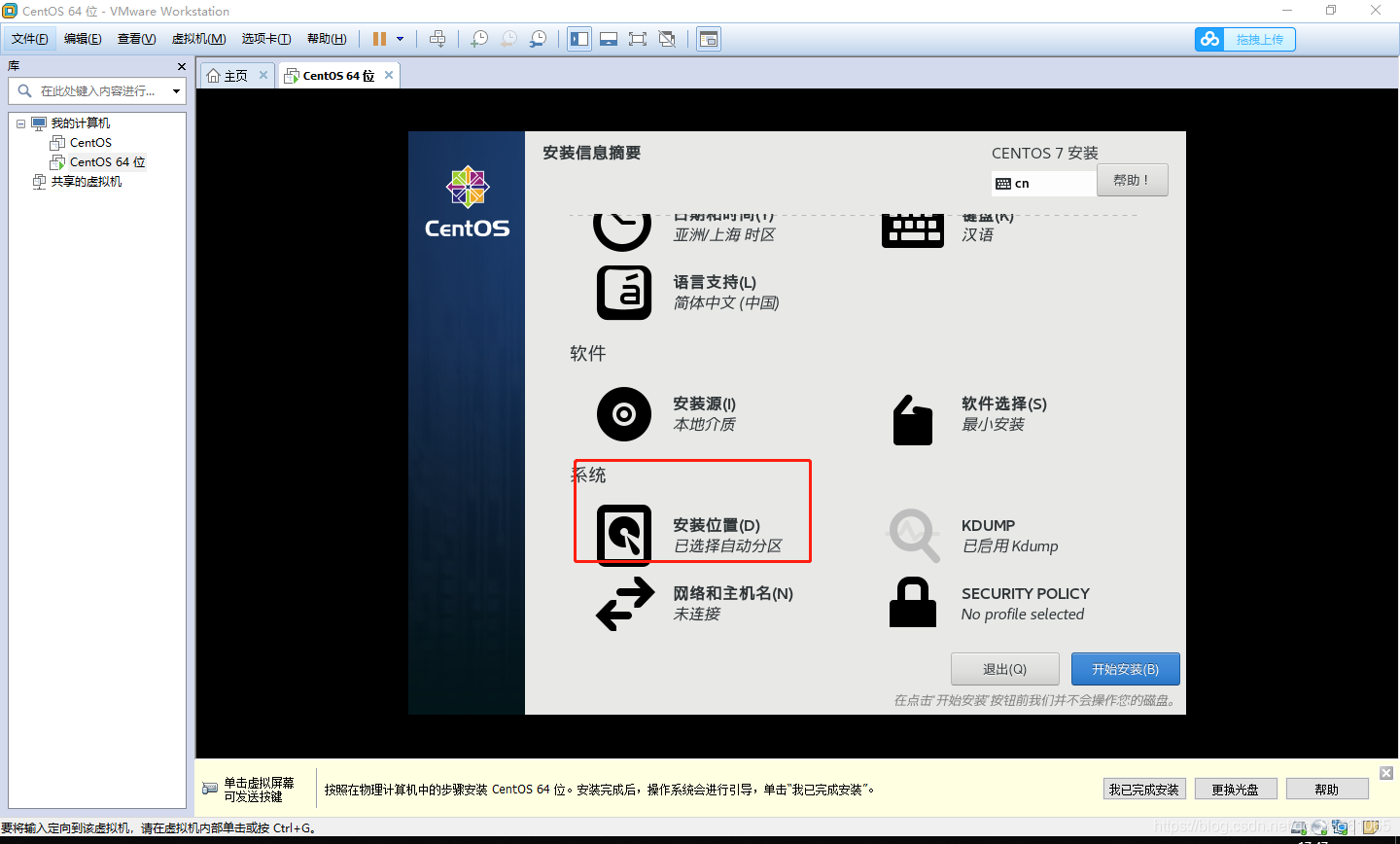Expand the library search options dropdown
Image resolution: width=1400 pixels, height=844 pixels.
(176, 91)
